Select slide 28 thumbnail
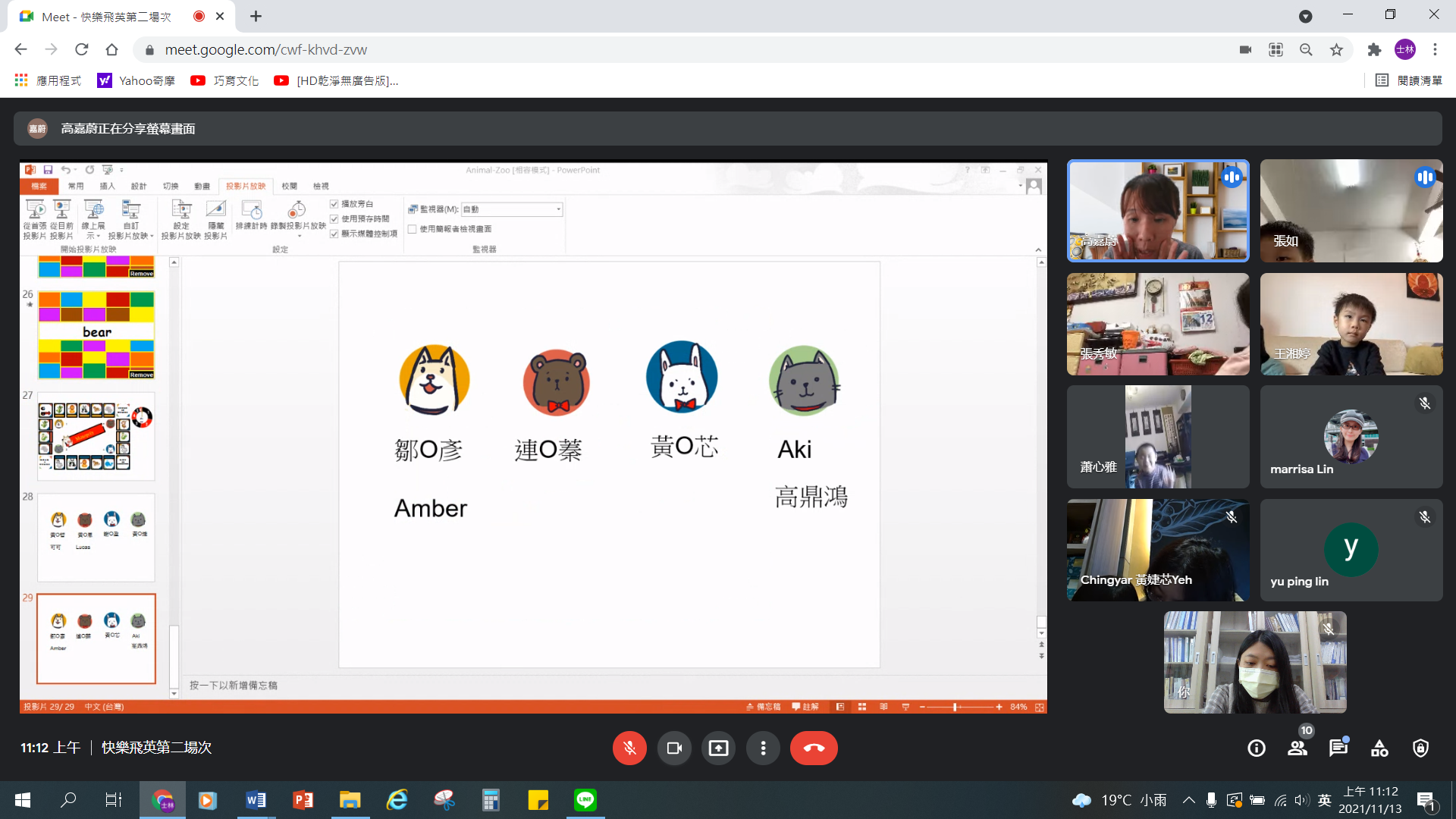Image resolution: width=1456 pixels, height=819 pixels. (x=96, y=538)
